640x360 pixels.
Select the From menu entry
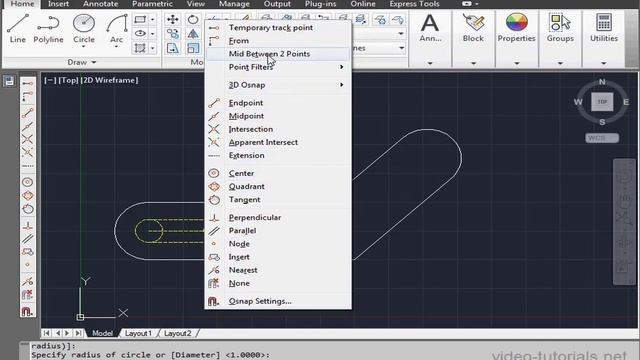point(278,41)
